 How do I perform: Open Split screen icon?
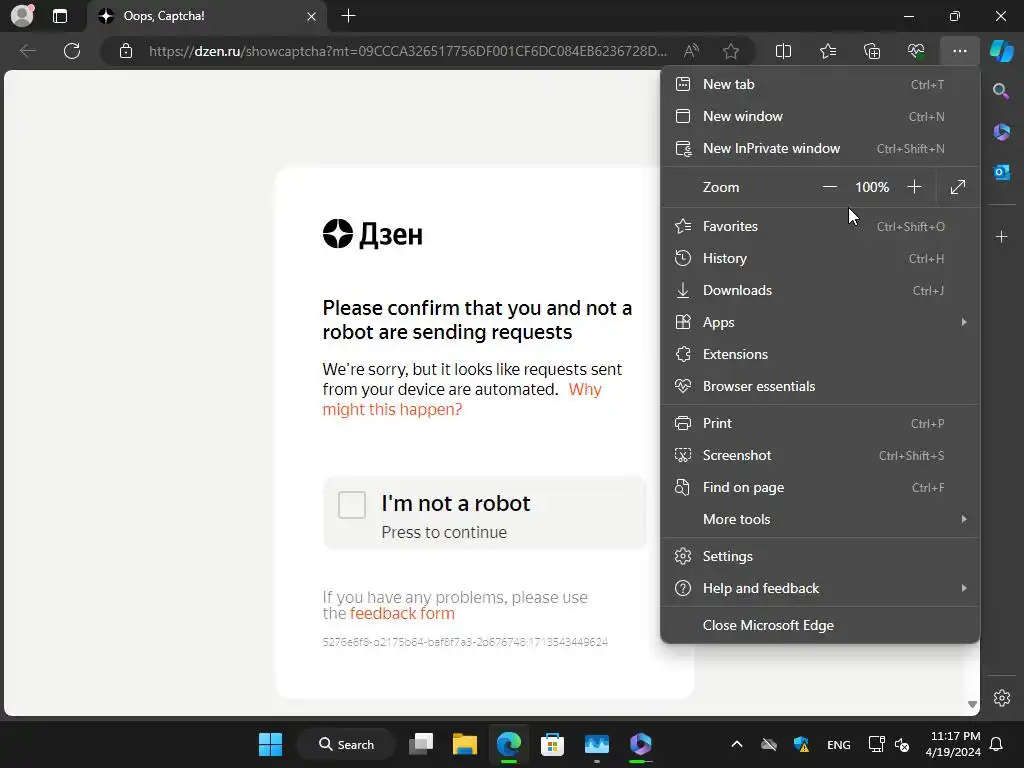click(x=783, y=51)
